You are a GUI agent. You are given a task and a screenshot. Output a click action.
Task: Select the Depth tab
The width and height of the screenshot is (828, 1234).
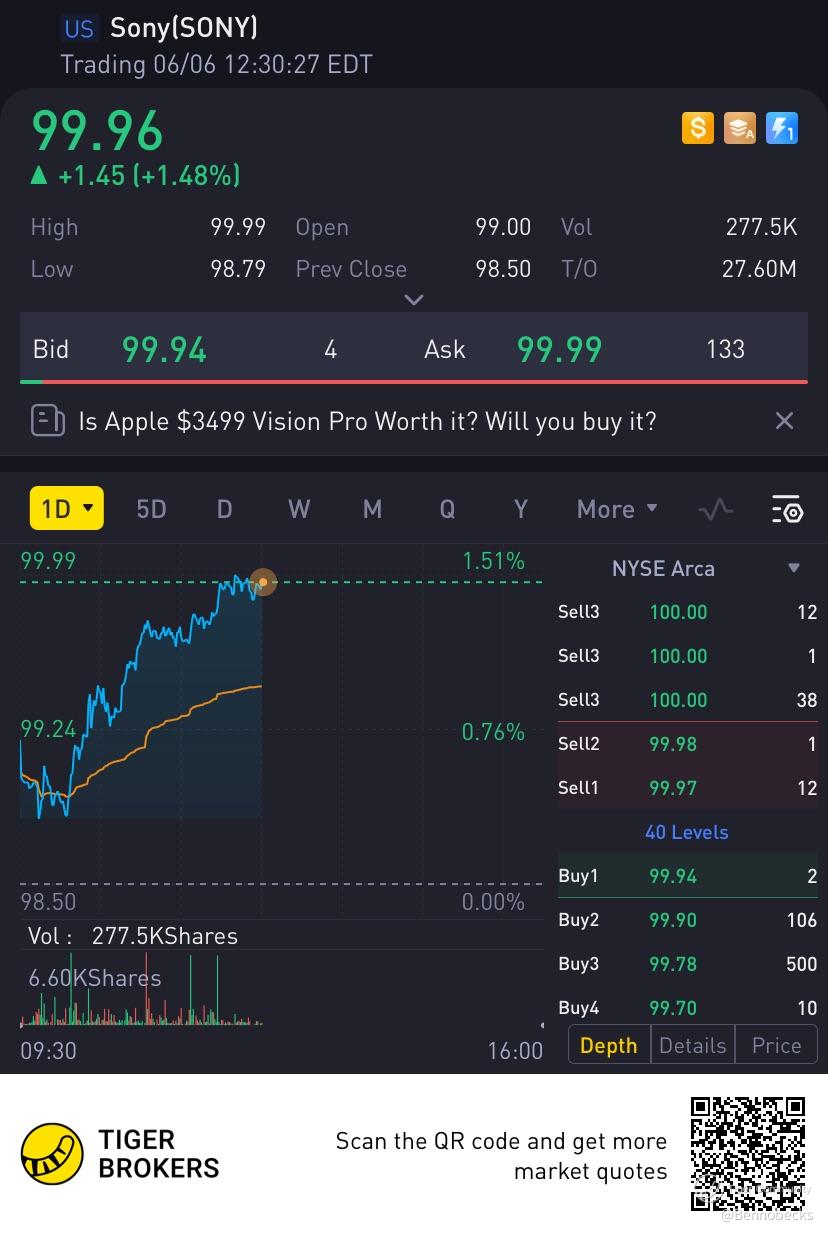609,1045
